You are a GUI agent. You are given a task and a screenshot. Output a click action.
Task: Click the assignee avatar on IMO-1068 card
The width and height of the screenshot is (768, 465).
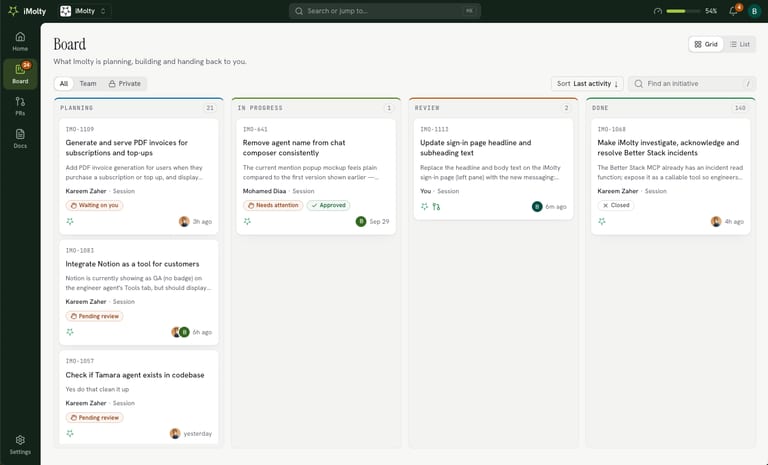point(716,221)
